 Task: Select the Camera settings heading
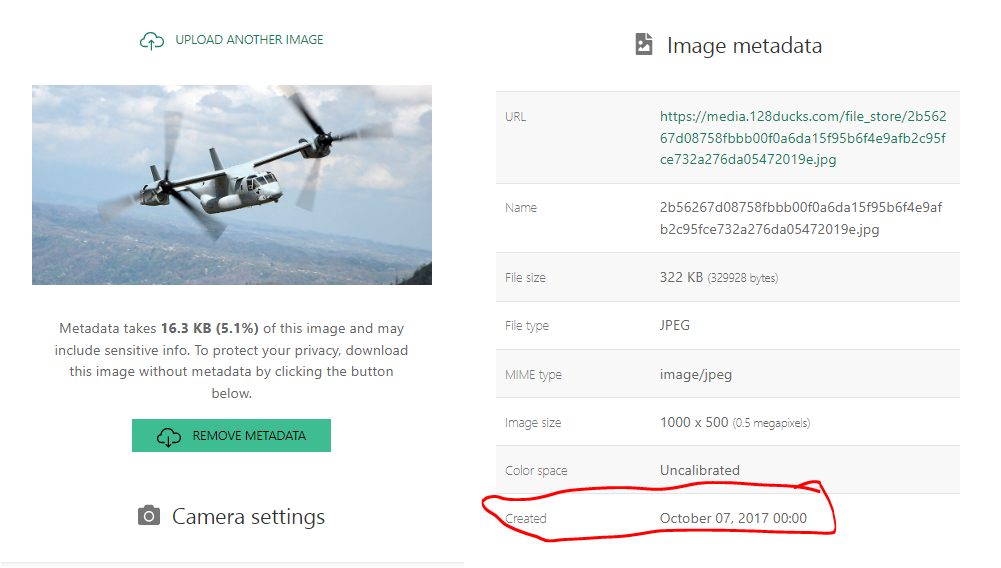248,516
